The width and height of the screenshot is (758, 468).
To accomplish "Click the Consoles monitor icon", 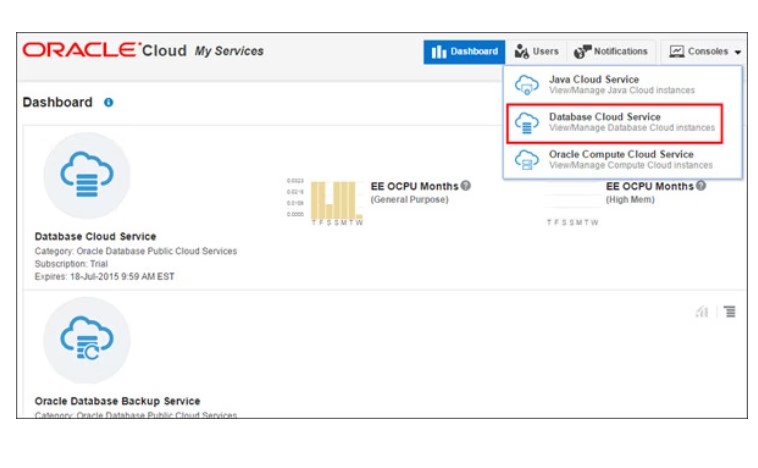I will click(676, 52).
